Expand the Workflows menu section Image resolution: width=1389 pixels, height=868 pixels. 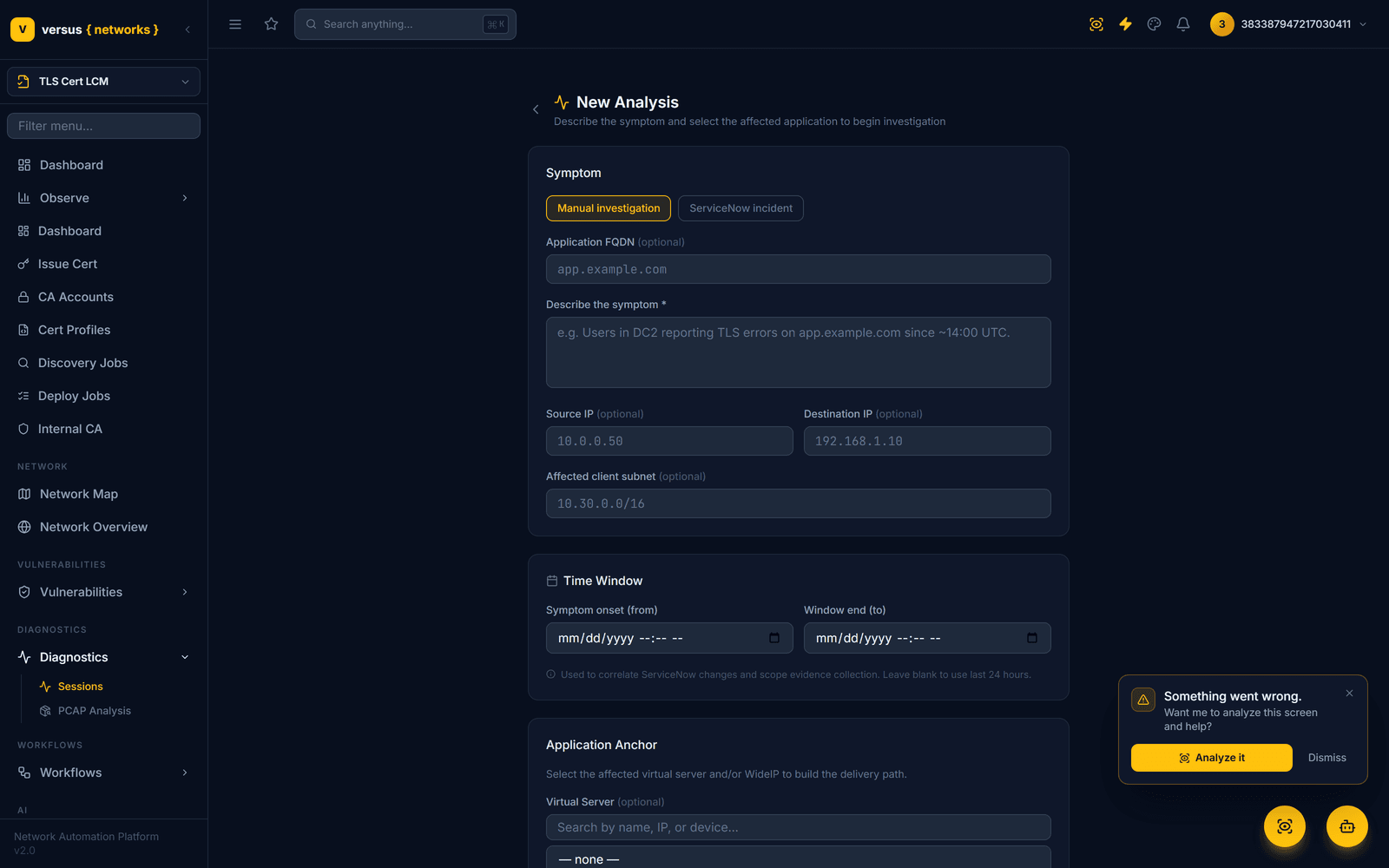pos(104,773)
